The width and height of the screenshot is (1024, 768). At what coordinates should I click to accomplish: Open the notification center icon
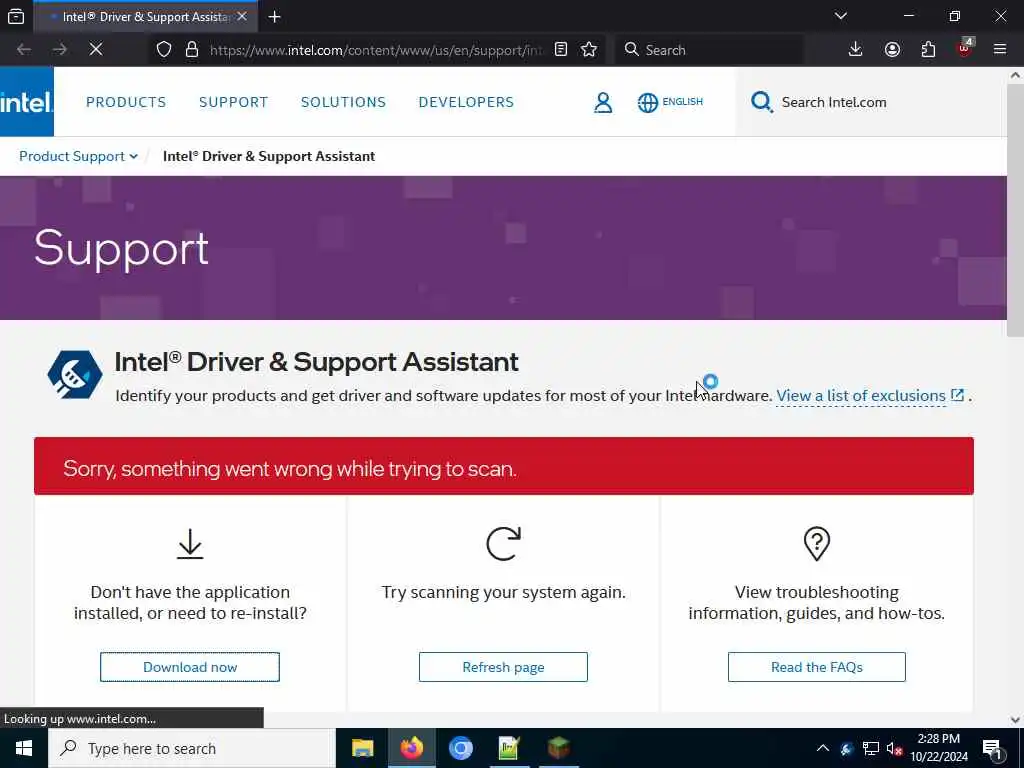[993, 750]
